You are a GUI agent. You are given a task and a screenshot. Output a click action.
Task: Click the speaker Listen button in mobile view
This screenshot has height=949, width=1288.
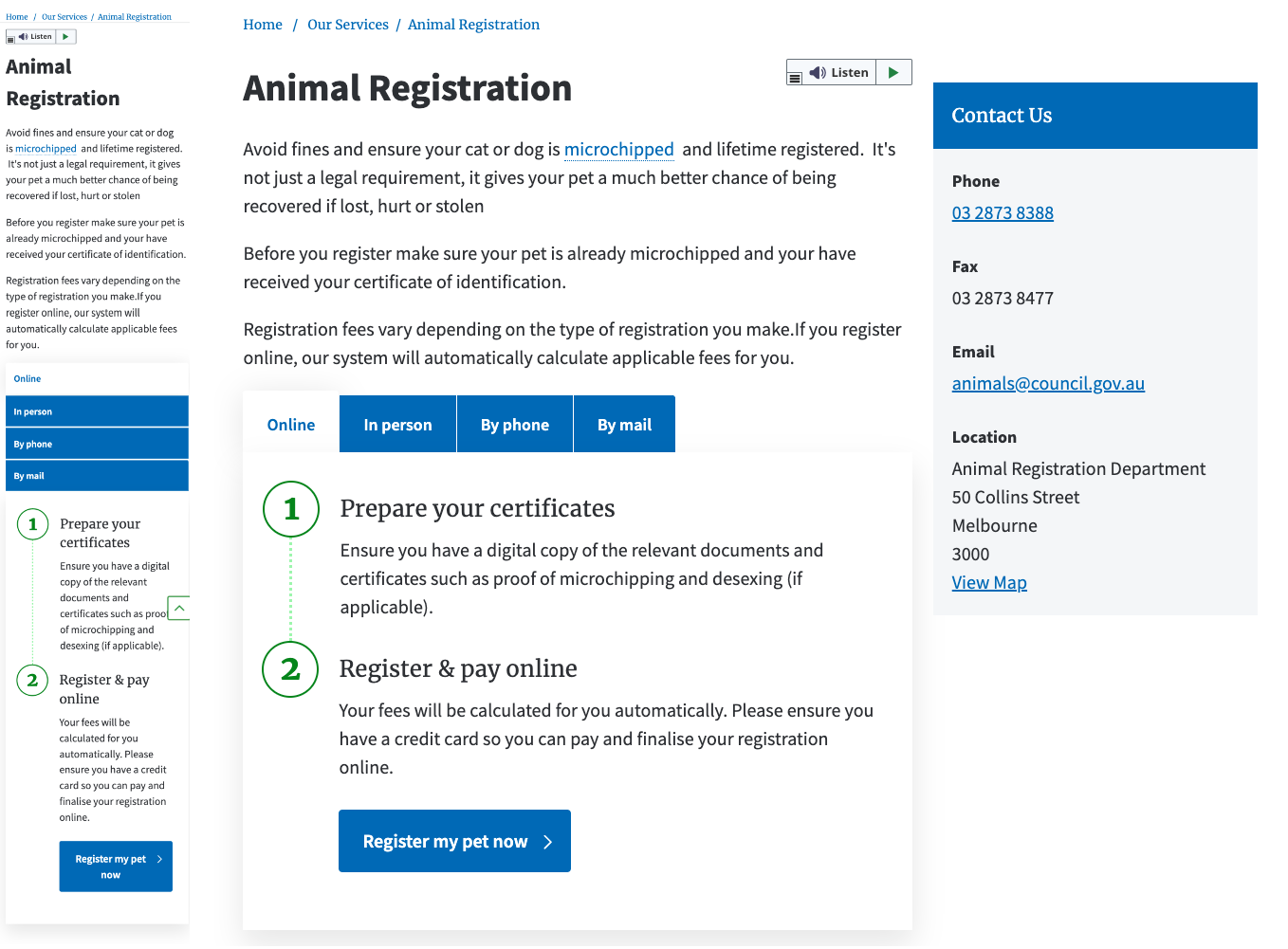click(35, 37)
